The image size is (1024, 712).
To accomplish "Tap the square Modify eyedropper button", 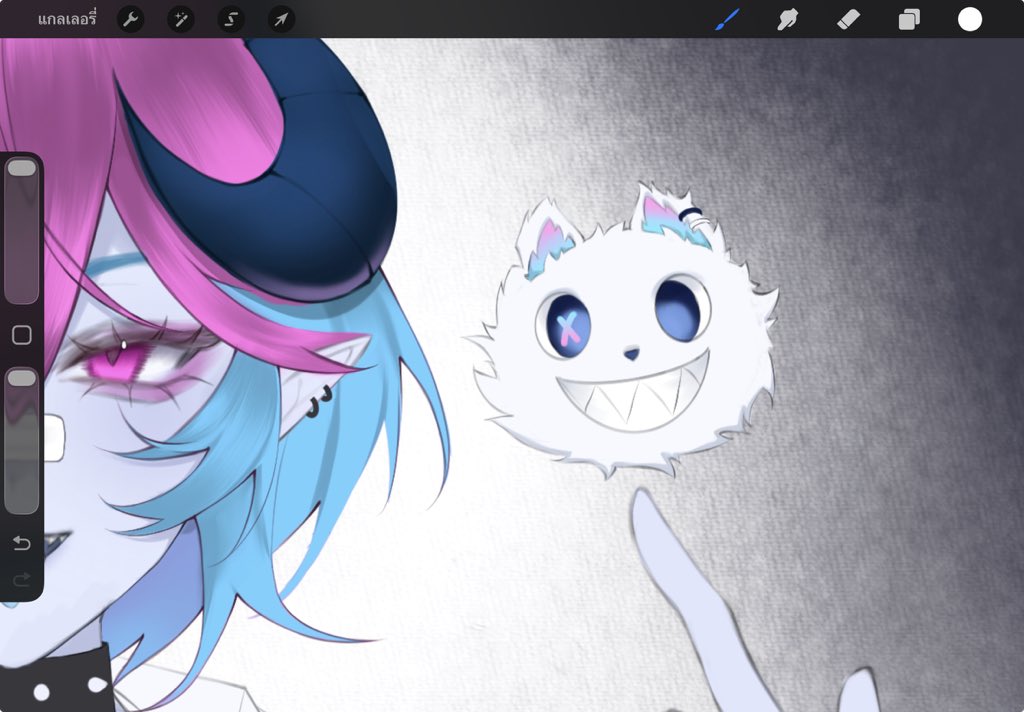I will point(22,335).
